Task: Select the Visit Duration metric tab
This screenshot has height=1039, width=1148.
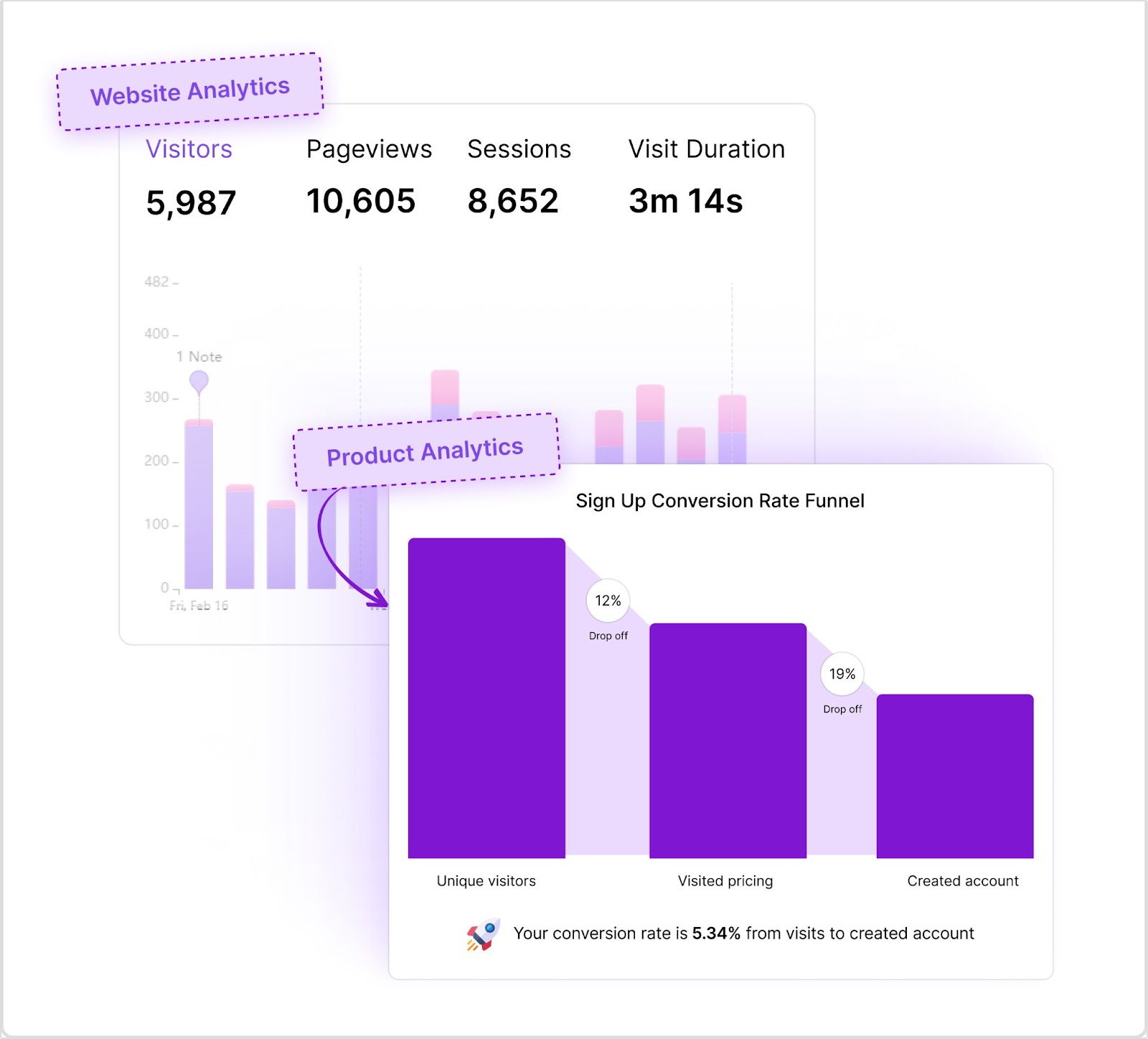Action: click(707, 149)
